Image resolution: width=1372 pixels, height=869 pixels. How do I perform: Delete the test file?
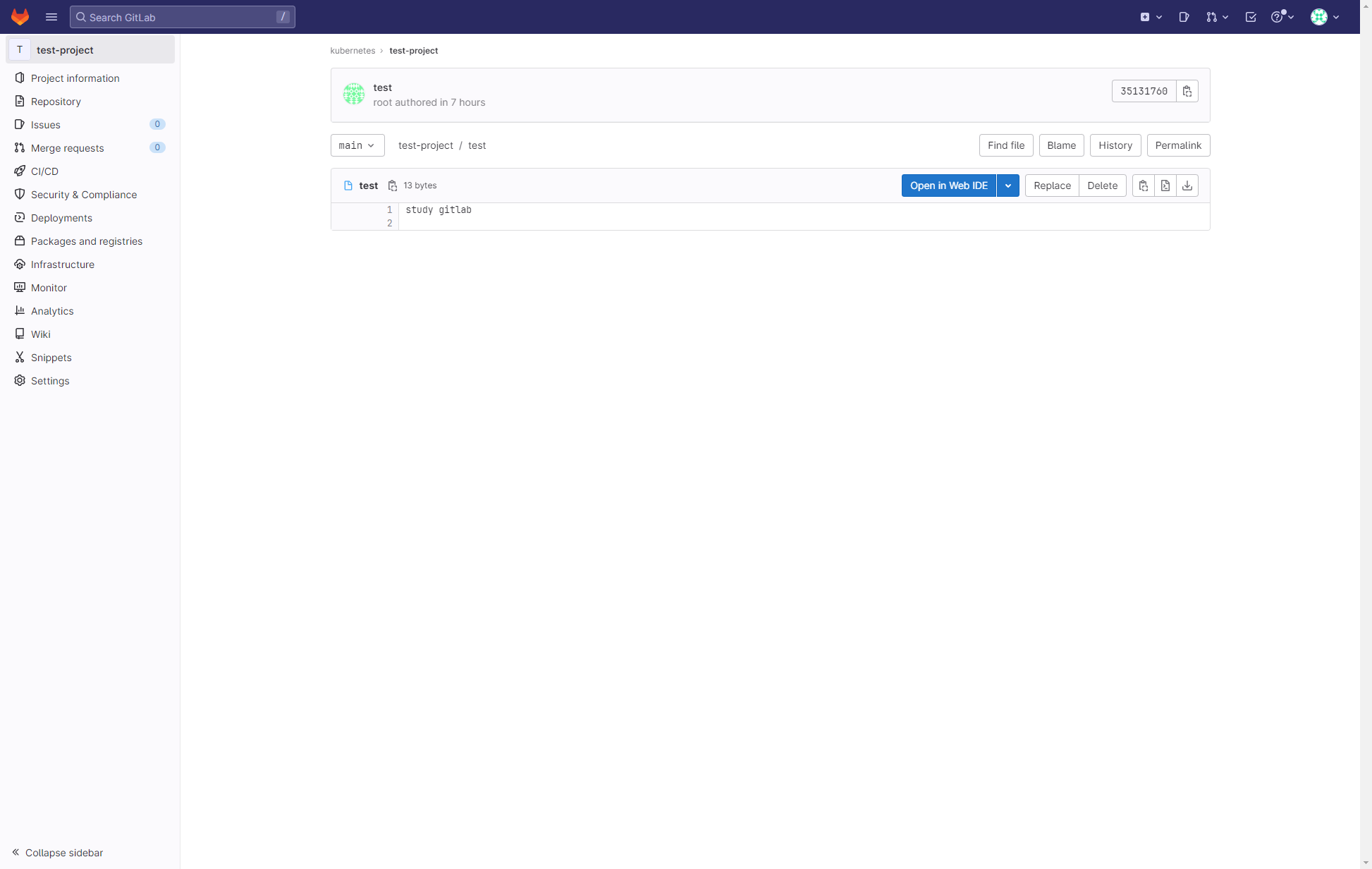1103,186
